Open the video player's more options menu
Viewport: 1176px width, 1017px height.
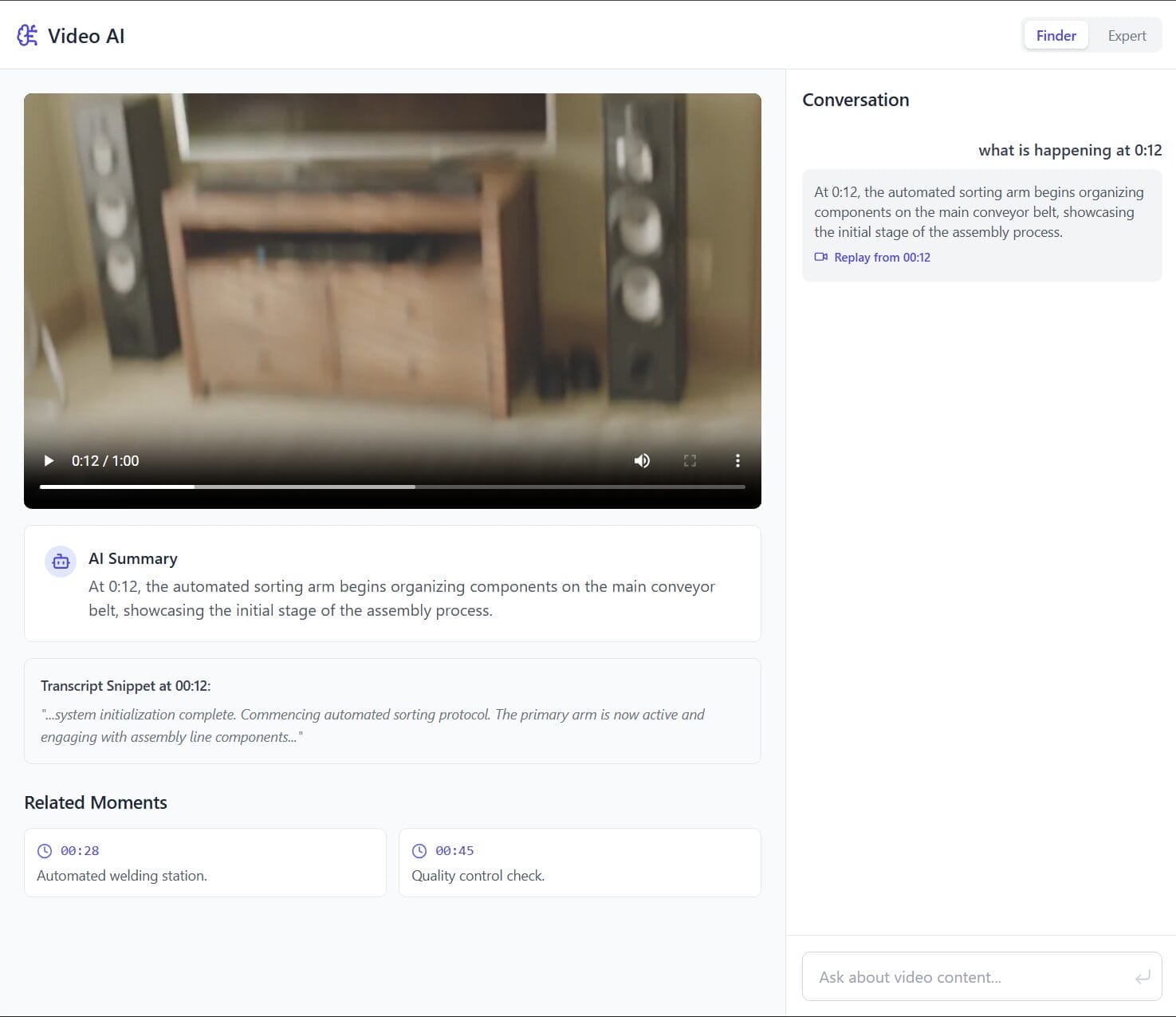coord(737,460)
